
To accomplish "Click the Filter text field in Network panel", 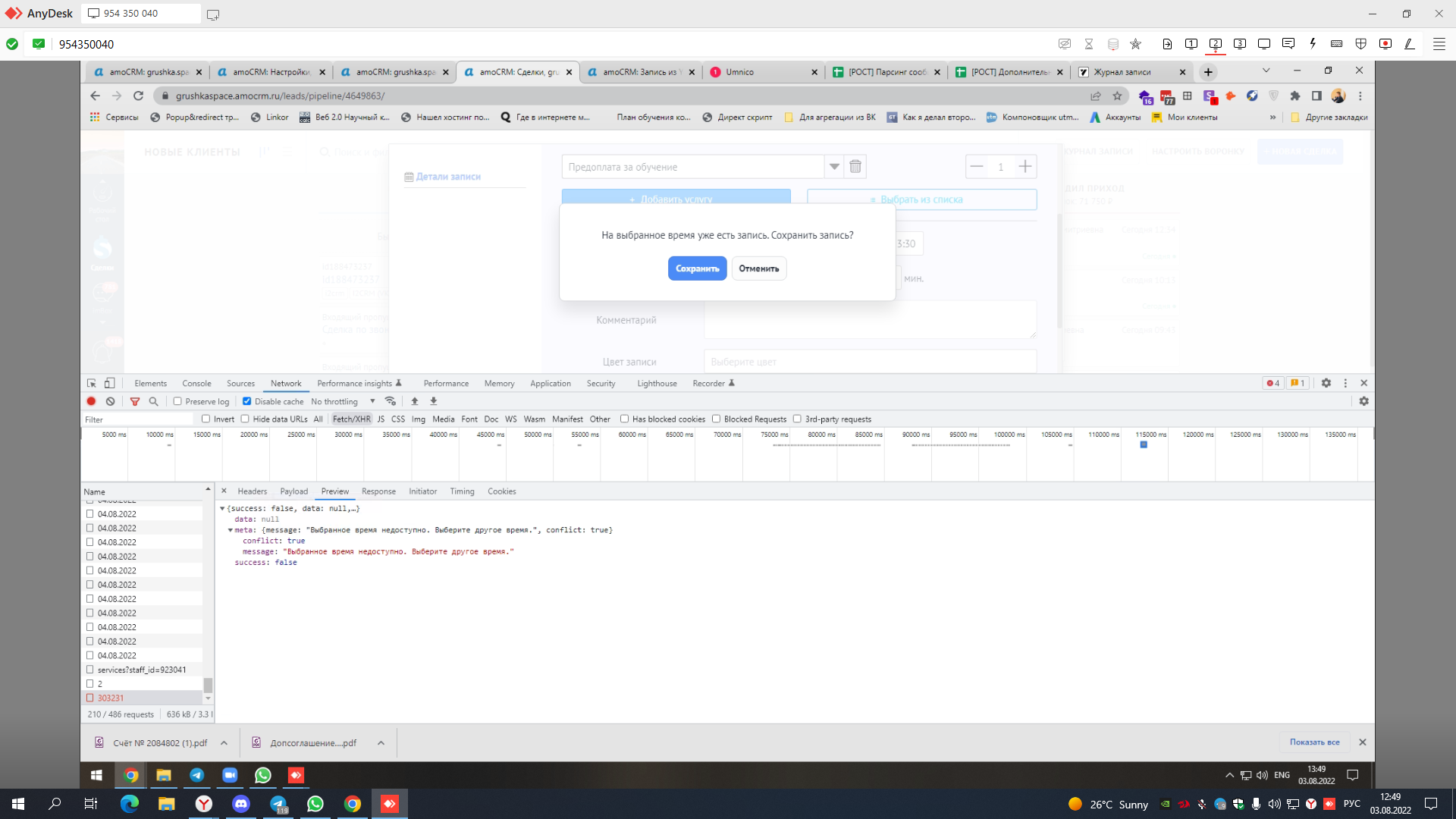I will (x=137, y=419).
